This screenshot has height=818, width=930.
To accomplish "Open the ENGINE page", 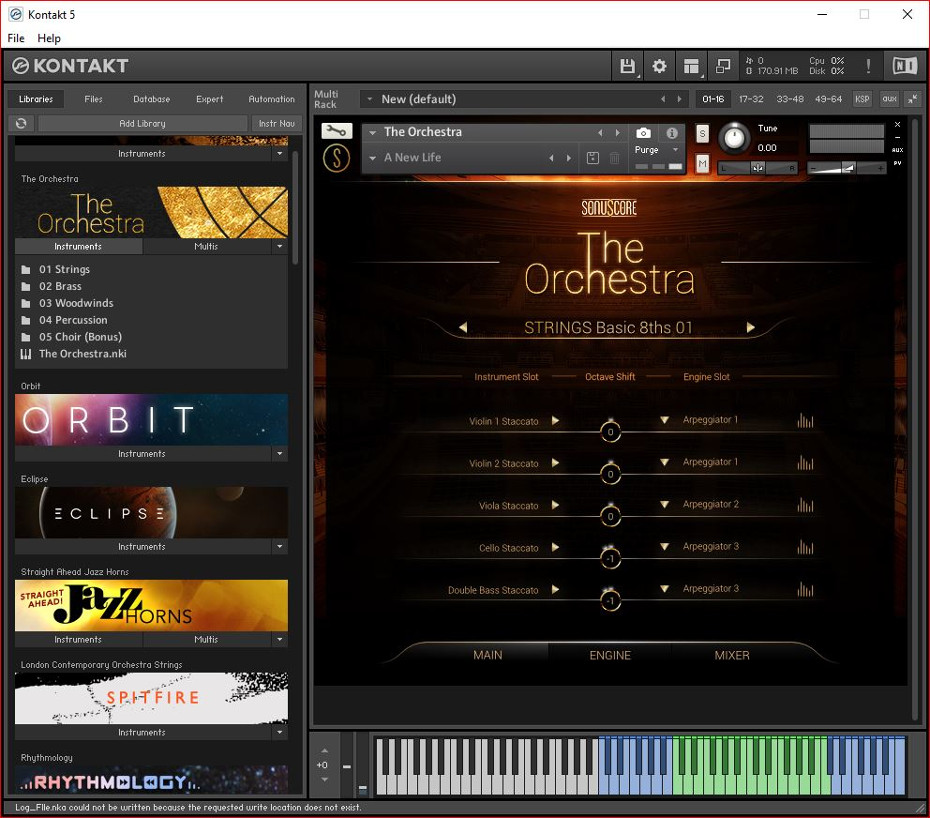I will (x=610, y=655).
